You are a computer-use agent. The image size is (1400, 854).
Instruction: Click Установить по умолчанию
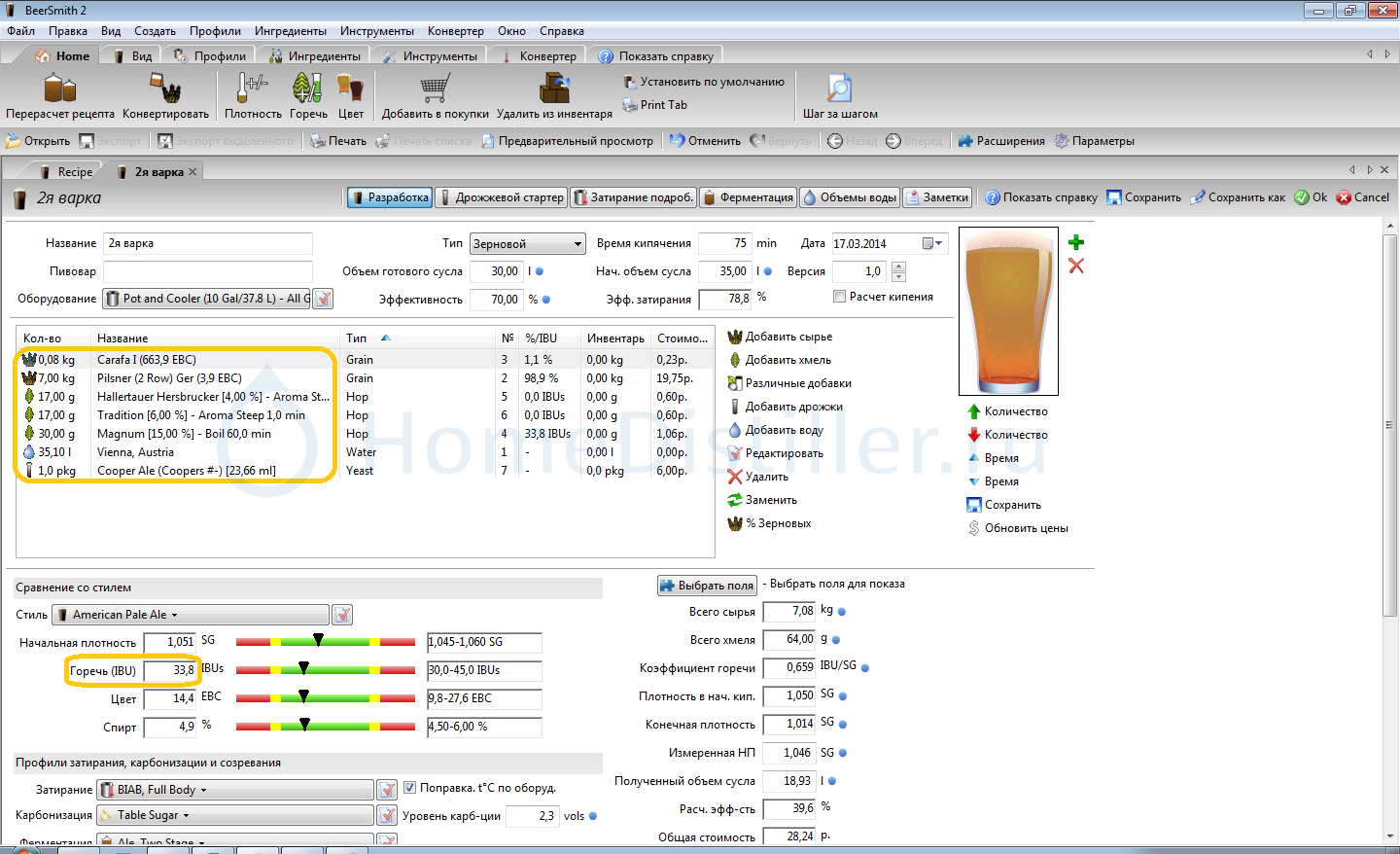click(704, 82)
